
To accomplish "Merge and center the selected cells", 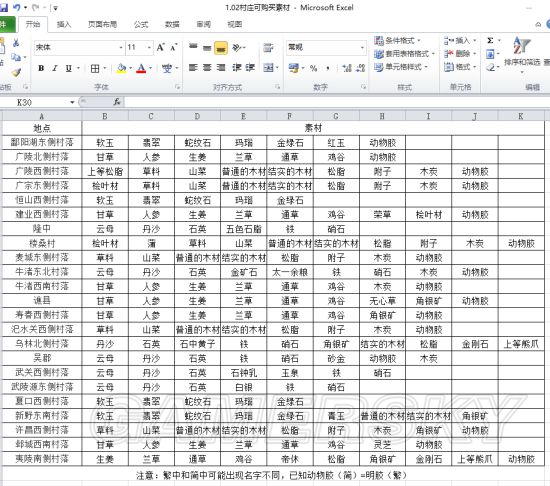I will pyautogui.click(x=268, y=67).
